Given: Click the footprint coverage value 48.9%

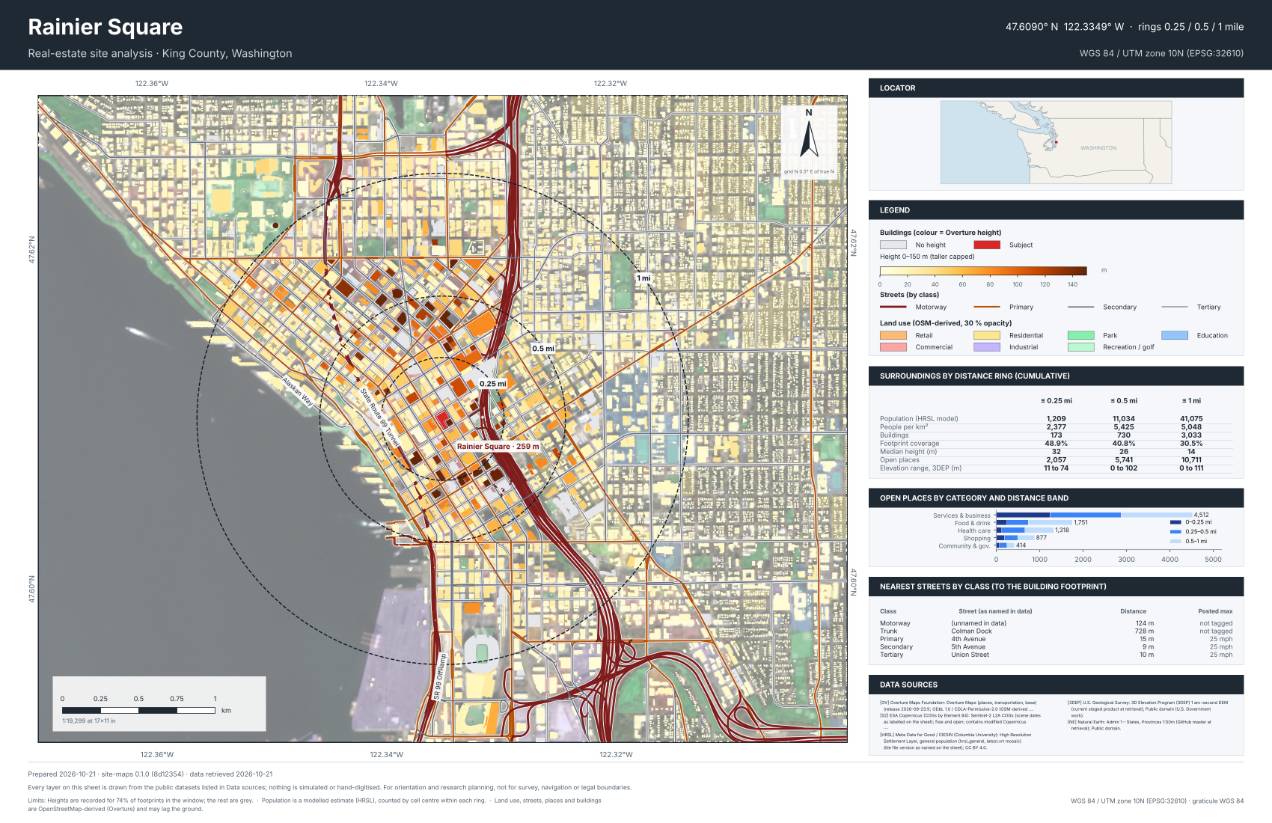Looking at the screenshot, I should click(1055, 443).
